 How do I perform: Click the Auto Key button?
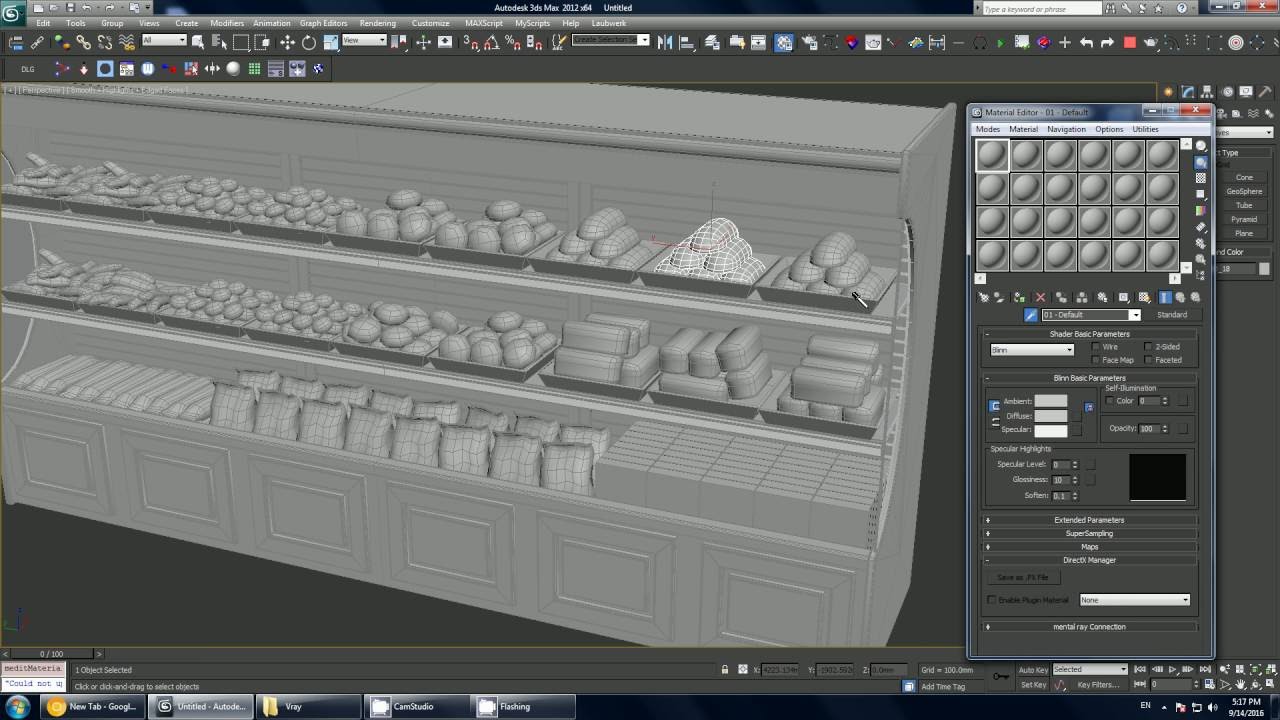coord(1033,670)
